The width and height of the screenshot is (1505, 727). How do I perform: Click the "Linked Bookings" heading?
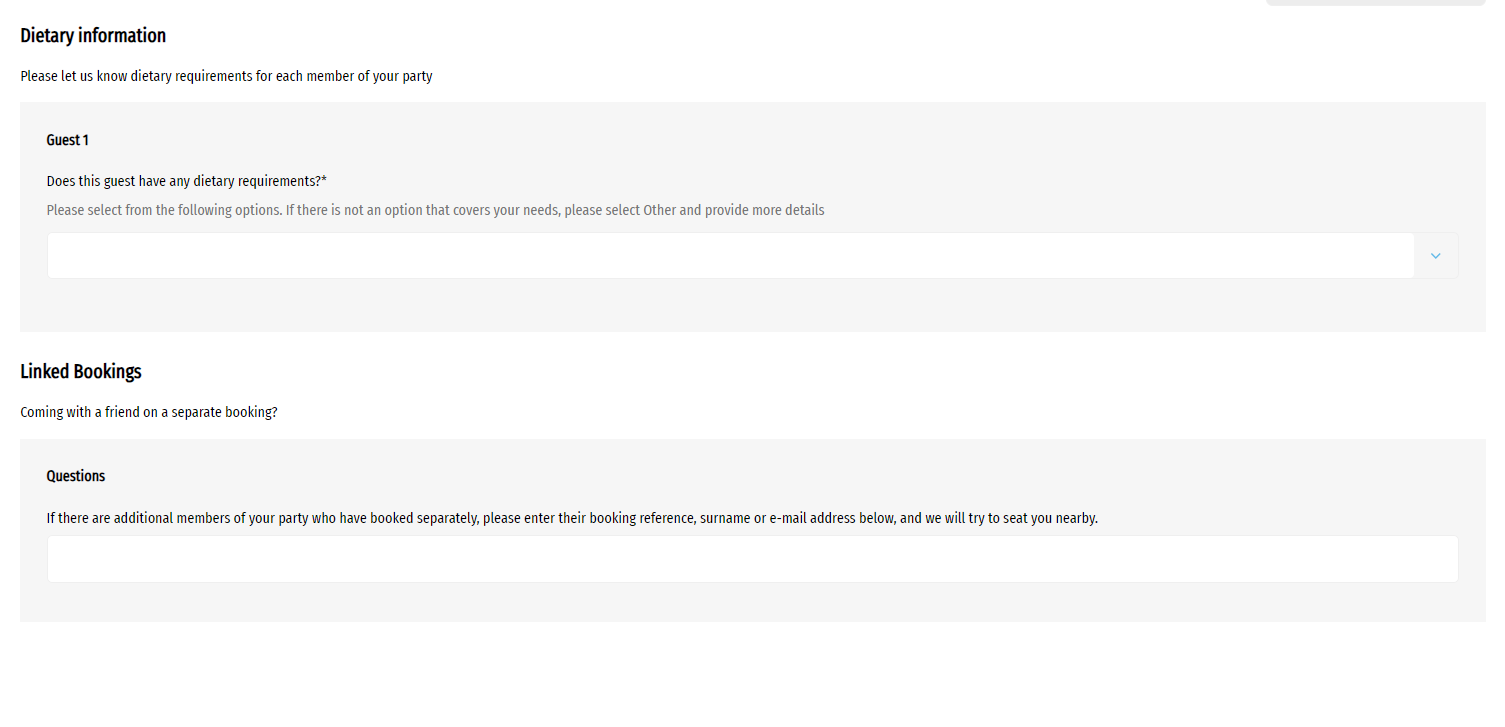pyautogui.click(x=81, y=372)
